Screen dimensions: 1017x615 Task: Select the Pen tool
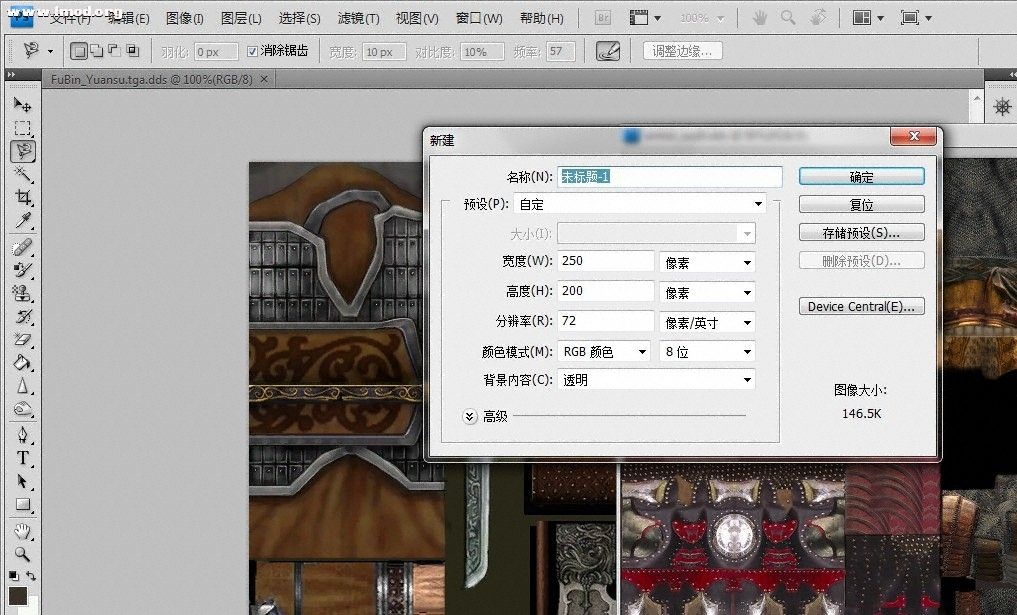point(22,435)
